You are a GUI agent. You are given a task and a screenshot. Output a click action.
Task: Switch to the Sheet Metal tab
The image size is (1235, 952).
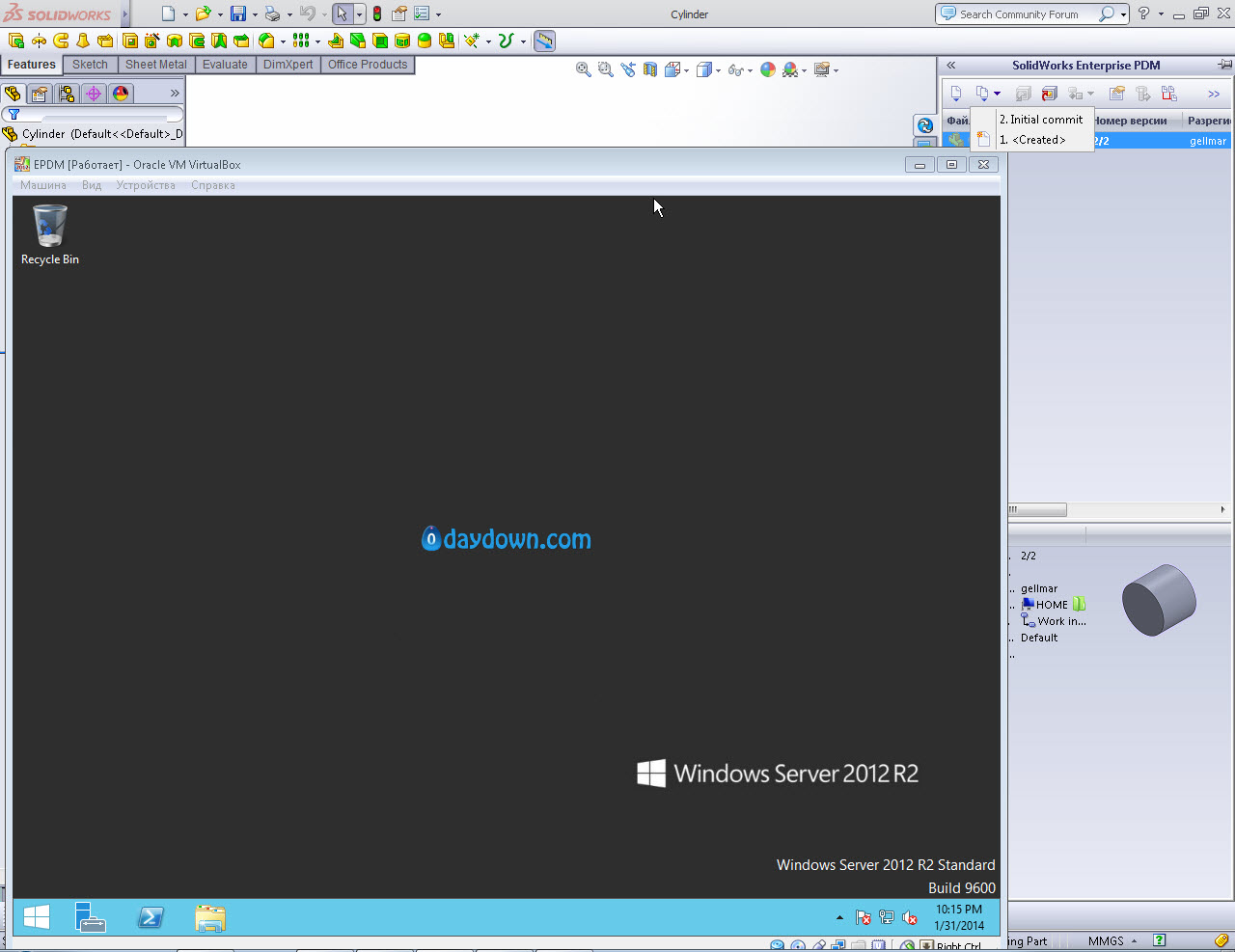[x=156, y=65]
